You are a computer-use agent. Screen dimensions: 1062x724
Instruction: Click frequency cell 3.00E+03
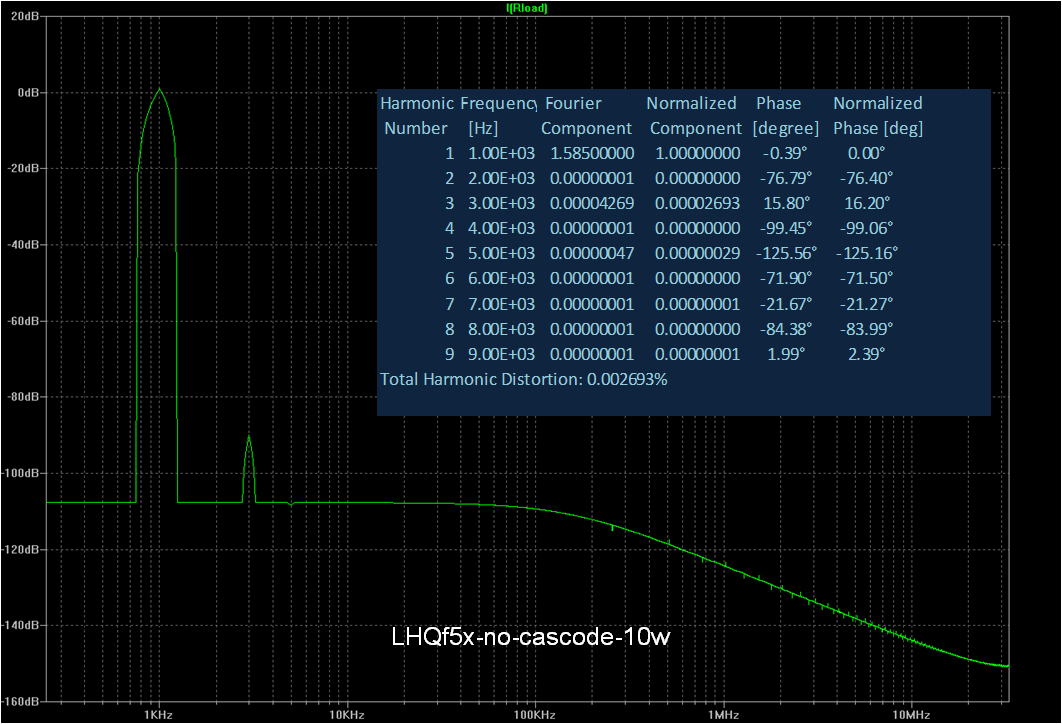501,204
